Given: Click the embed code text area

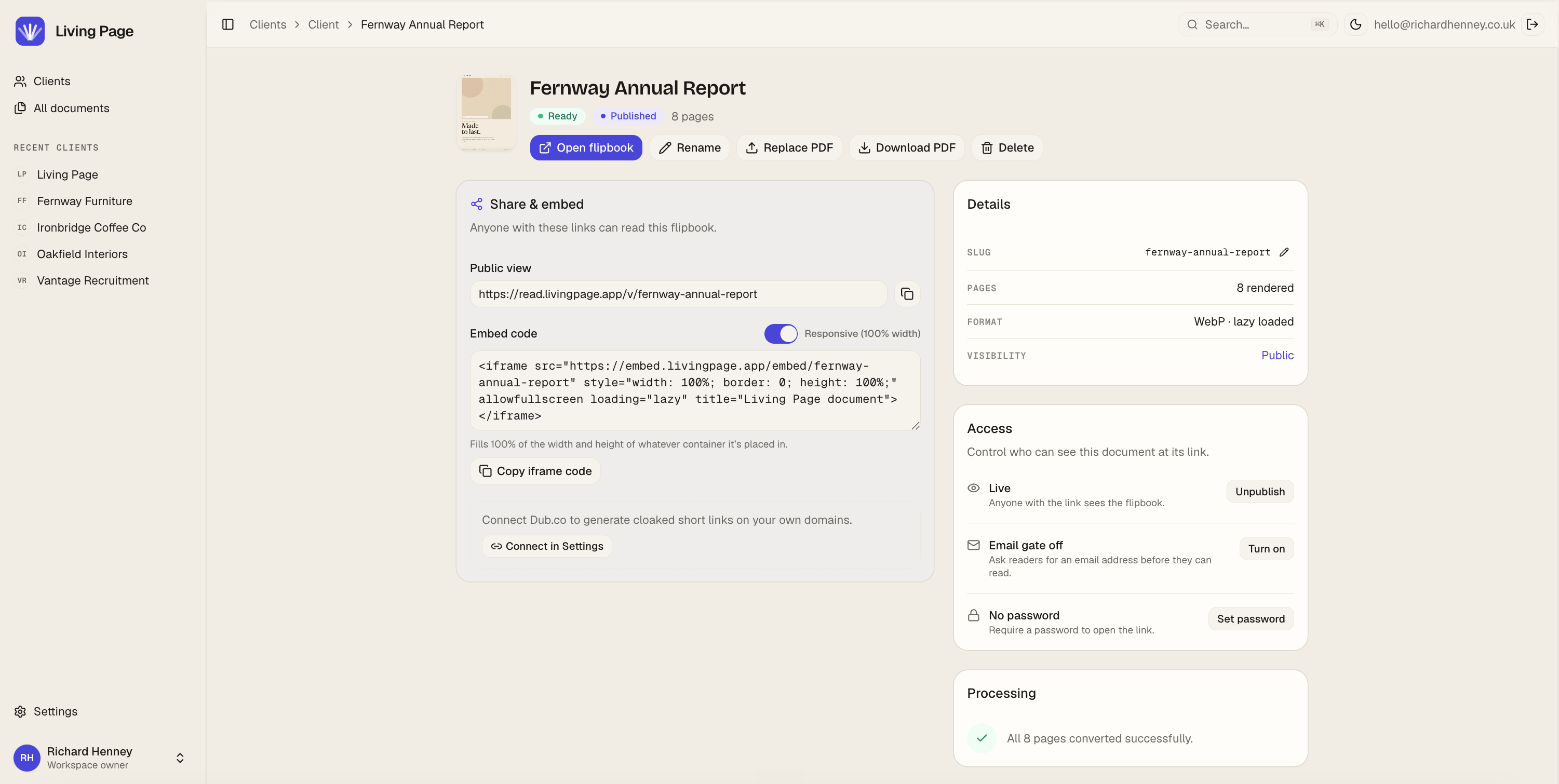Looking at the screenshot, I should pyautogui.click(x=695, y=391).
